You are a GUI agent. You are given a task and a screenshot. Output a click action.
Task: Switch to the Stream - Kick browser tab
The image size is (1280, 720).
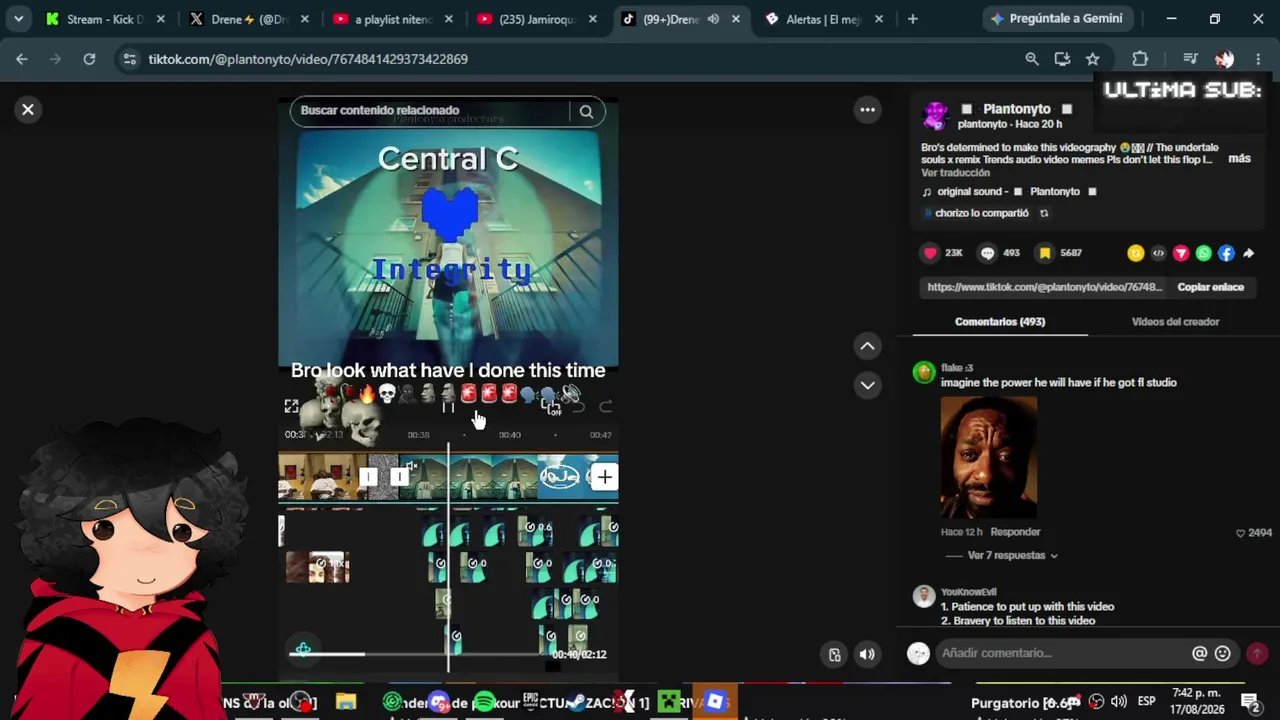[x=105, y=19]
